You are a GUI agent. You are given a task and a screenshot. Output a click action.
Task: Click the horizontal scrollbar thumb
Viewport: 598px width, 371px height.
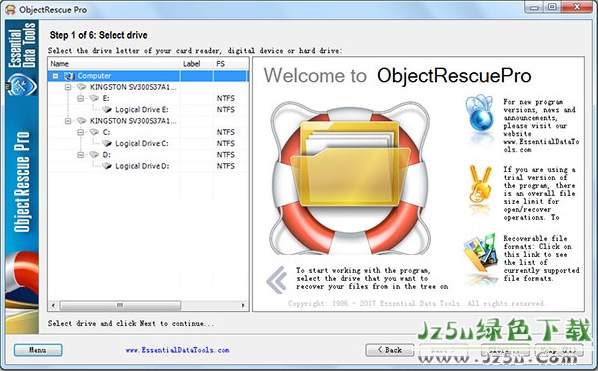tap(120, 305)
